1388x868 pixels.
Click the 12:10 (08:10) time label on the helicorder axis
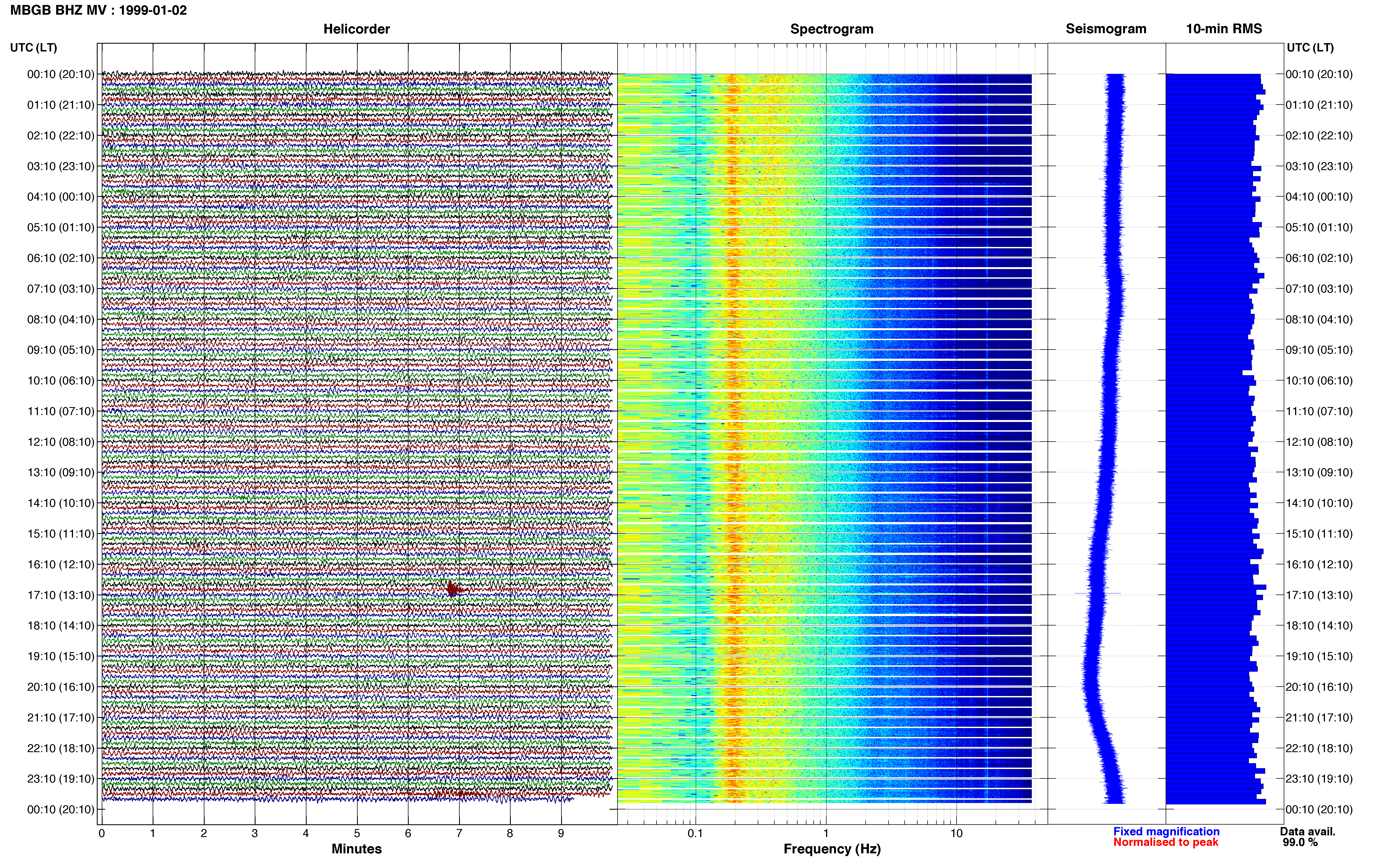(x=61, y=442)
